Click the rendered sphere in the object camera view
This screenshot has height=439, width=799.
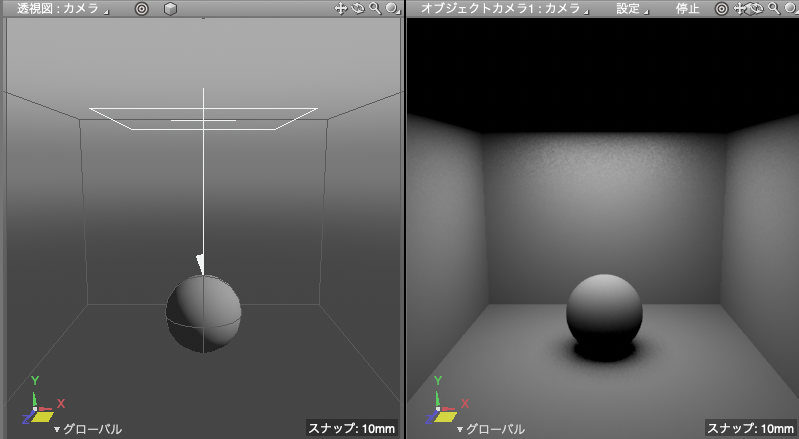(604, 312)
